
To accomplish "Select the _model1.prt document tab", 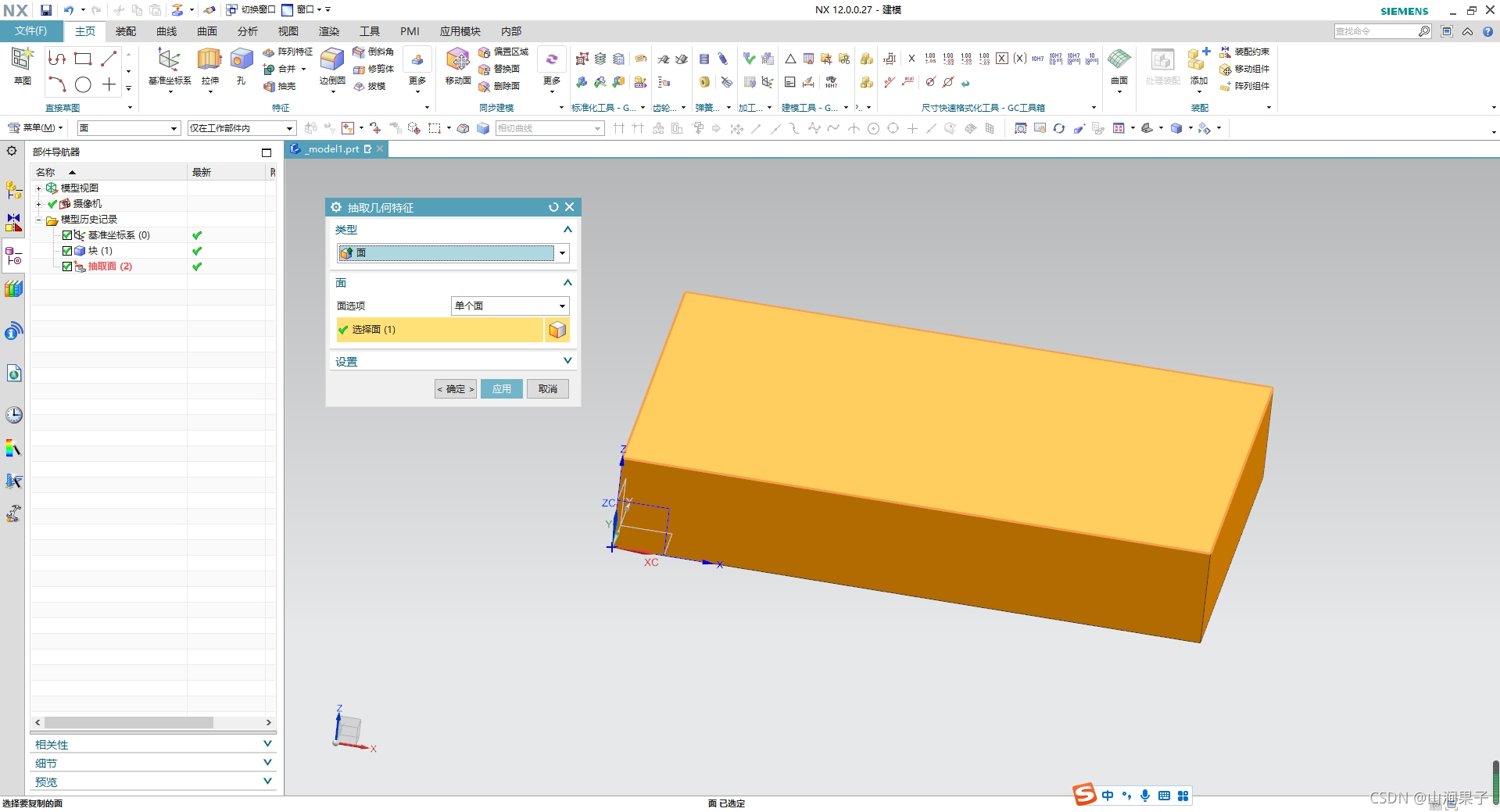I will pyautogui.click(x=336, y=149).
